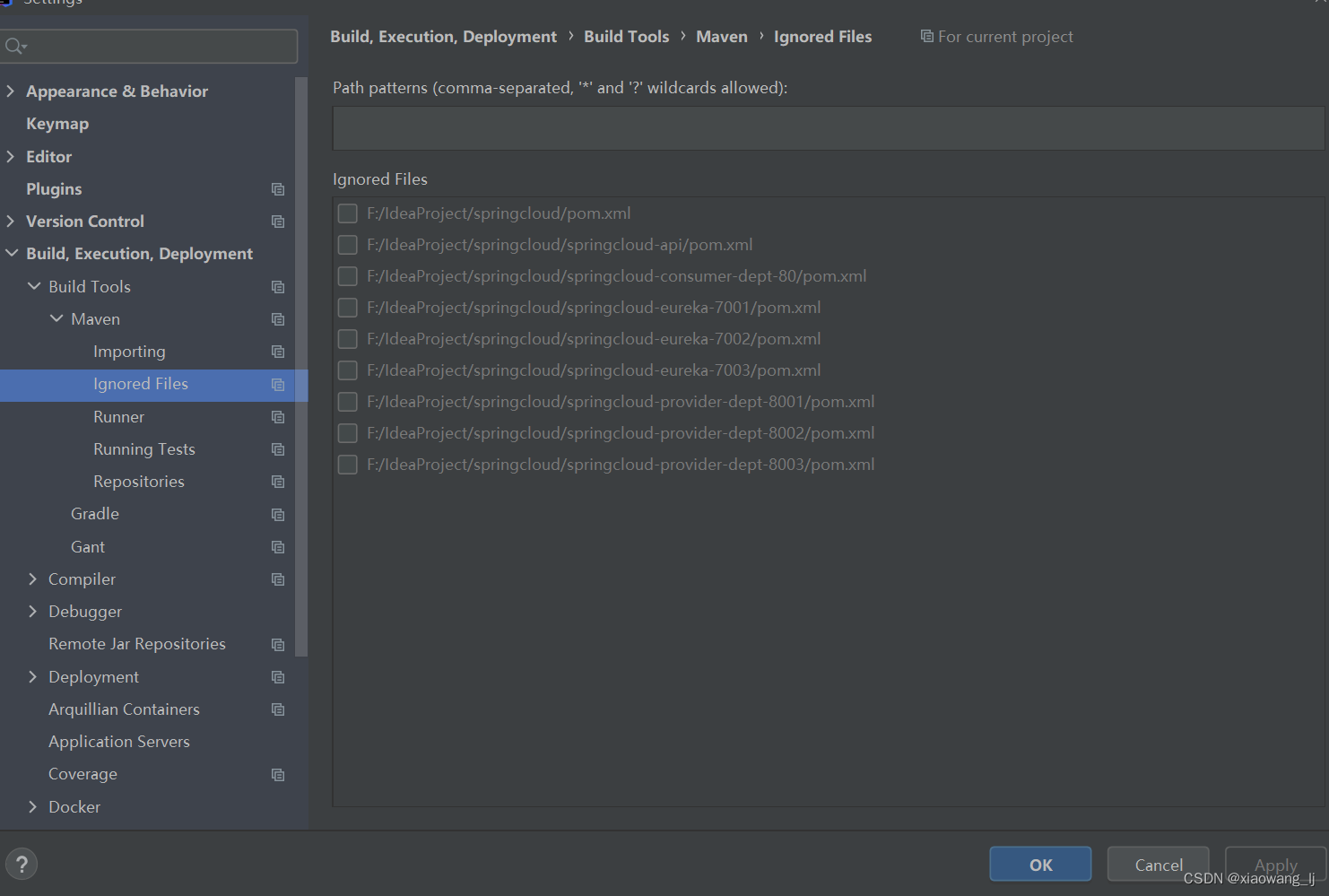Click the For current project icon

coord(926,37)
